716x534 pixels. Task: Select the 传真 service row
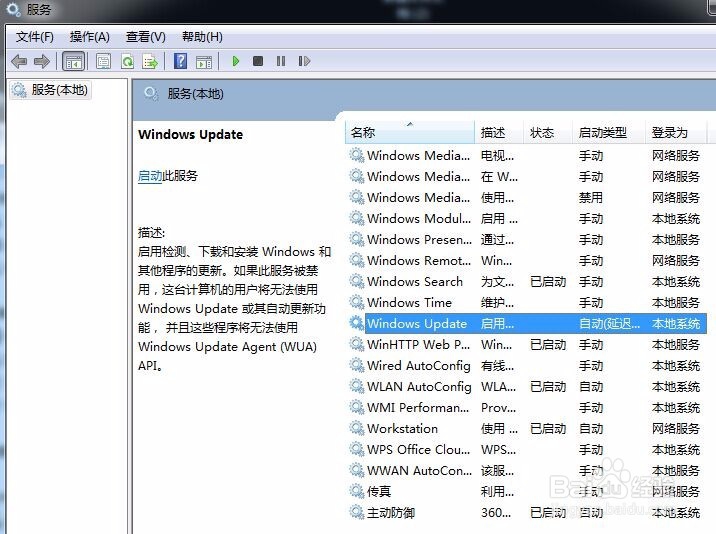point(526,492)
